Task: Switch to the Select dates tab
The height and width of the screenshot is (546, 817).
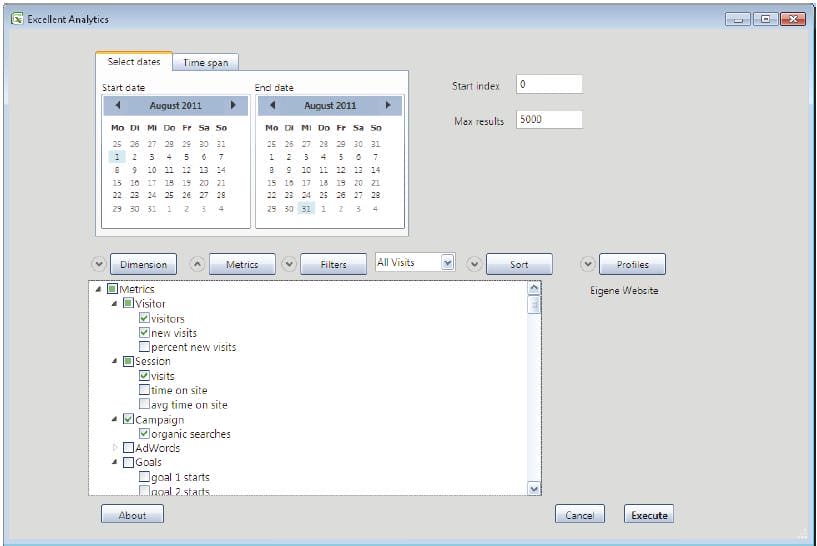Action: tap(134, 61)
